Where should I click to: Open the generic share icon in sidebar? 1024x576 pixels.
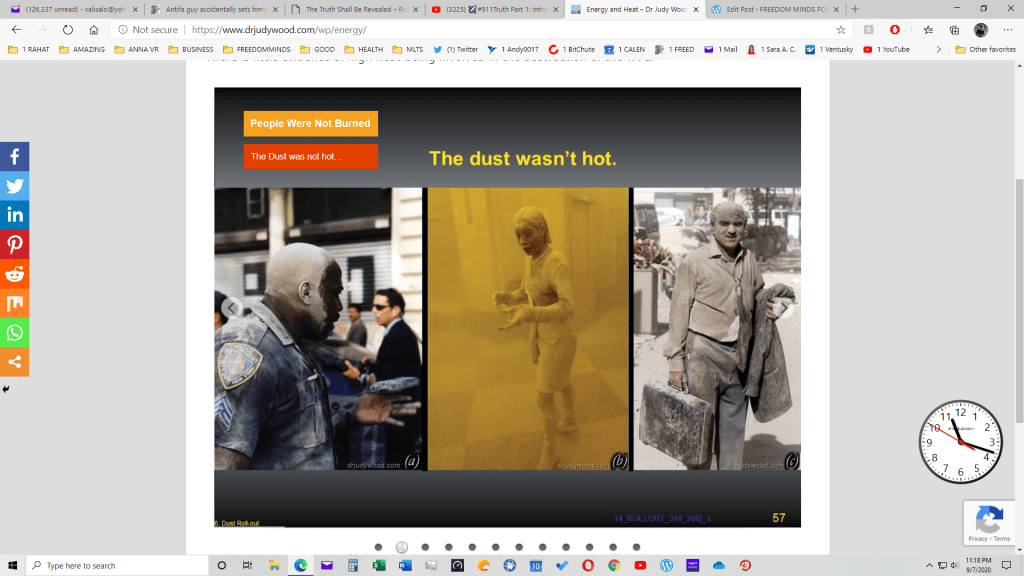tap(15, 361)
